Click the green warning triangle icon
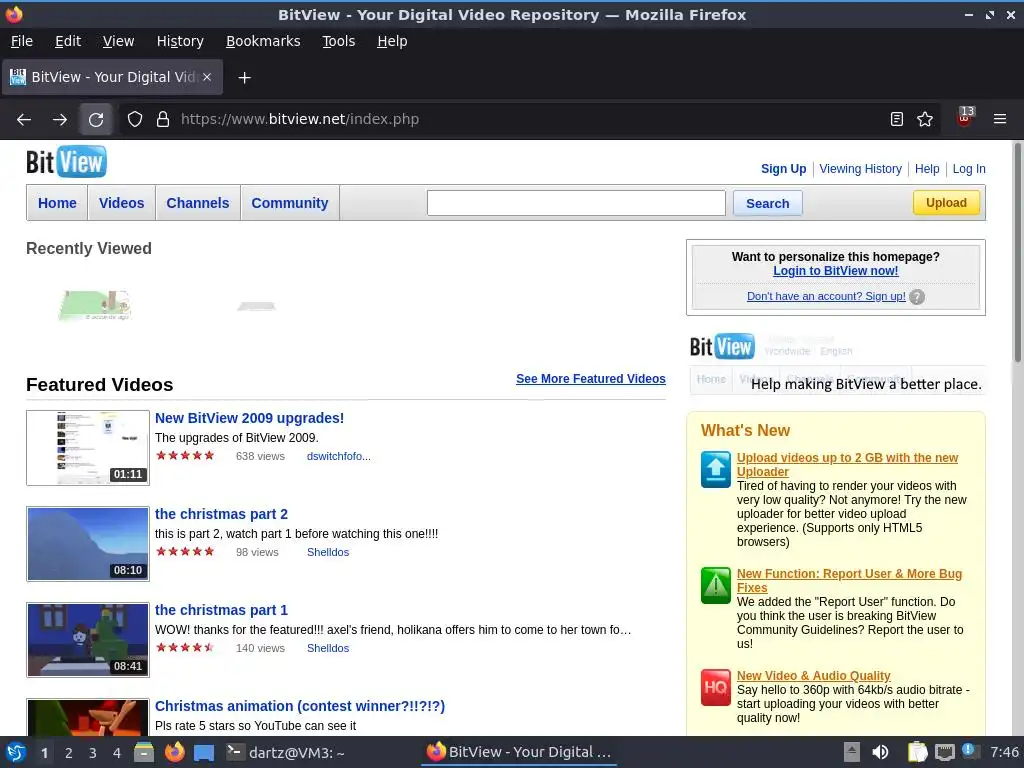Image resolution: width=1024 pixels, height=768 pixels. tap(716, 585)
